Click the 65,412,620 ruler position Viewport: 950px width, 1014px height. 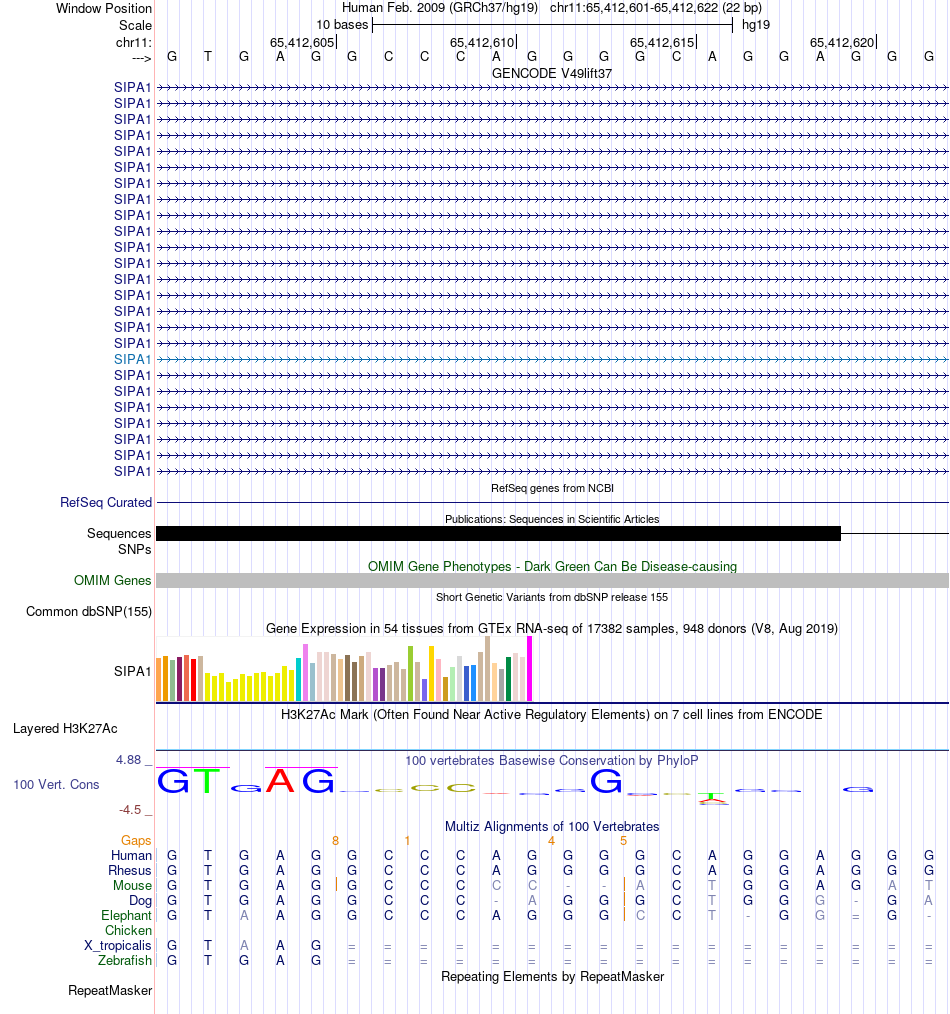pyautogui.click(x=842, y=43)
